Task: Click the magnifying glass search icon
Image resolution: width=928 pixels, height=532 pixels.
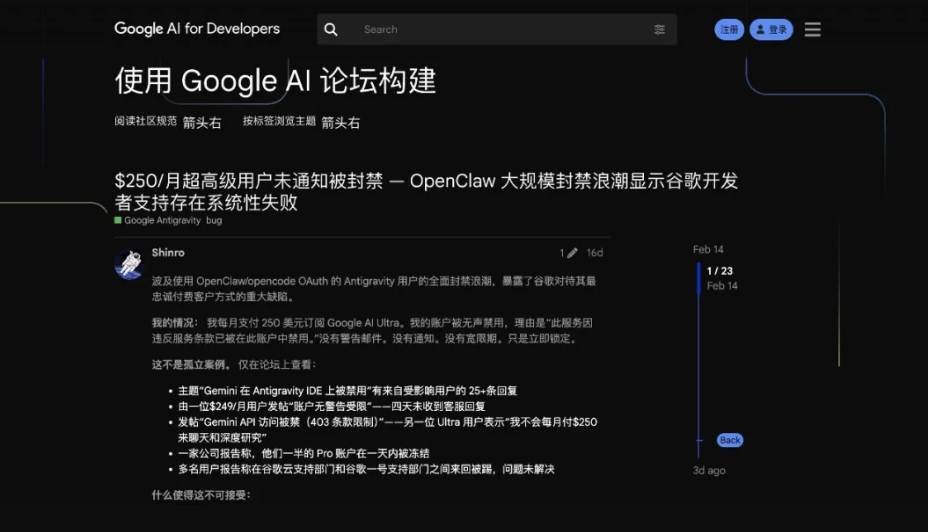Action: [331, 30]
